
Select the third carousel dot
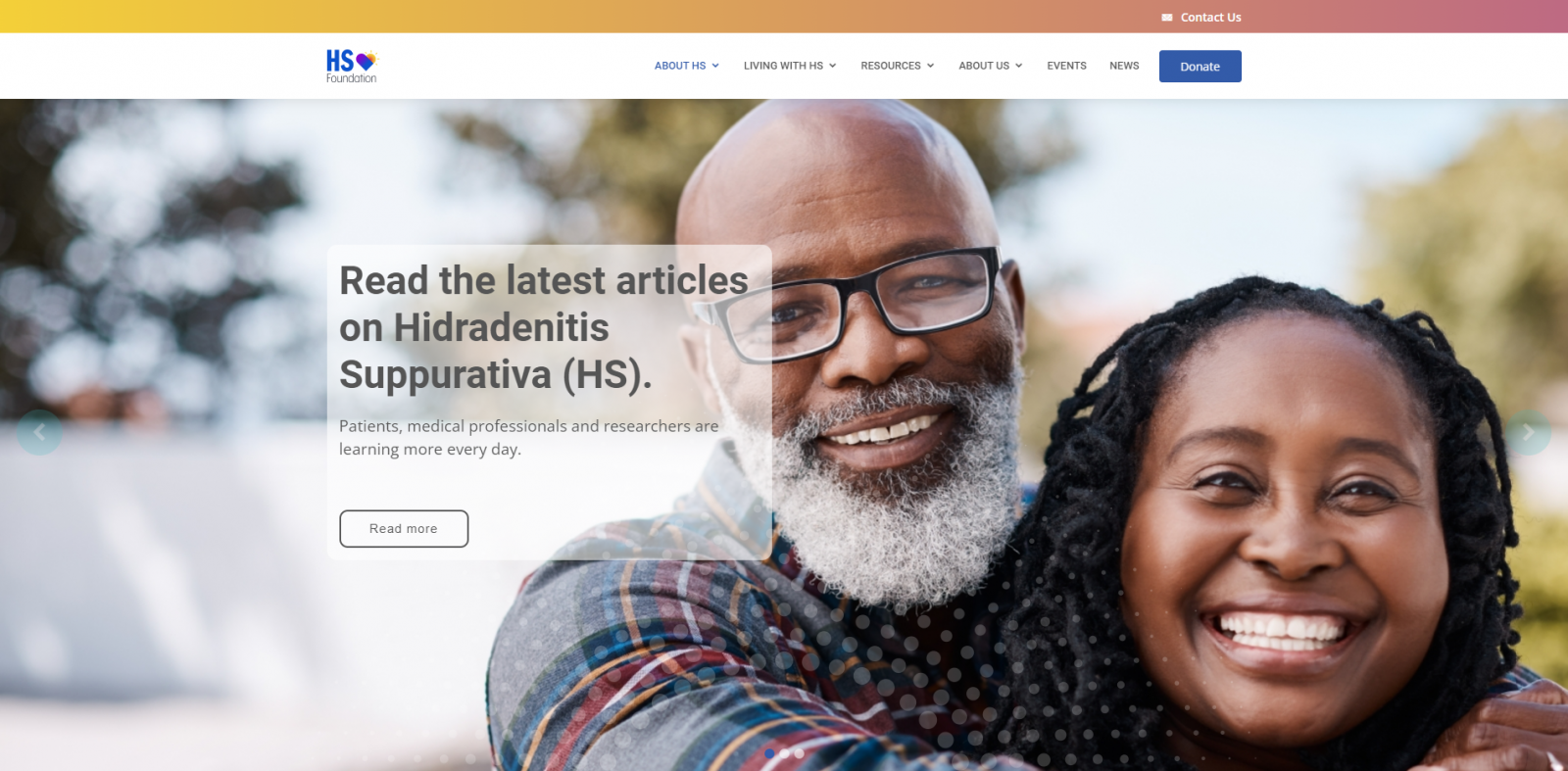coord(799,753)
